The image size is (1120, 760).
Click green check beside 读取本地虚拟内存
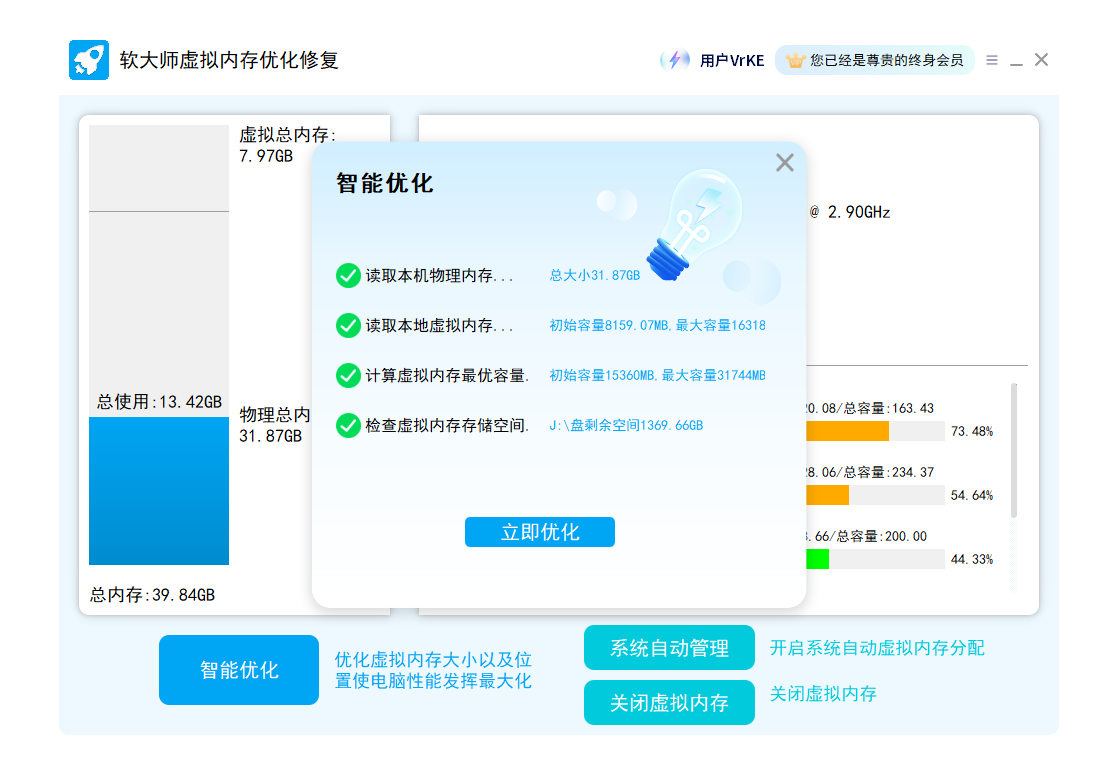coord(348,325)
